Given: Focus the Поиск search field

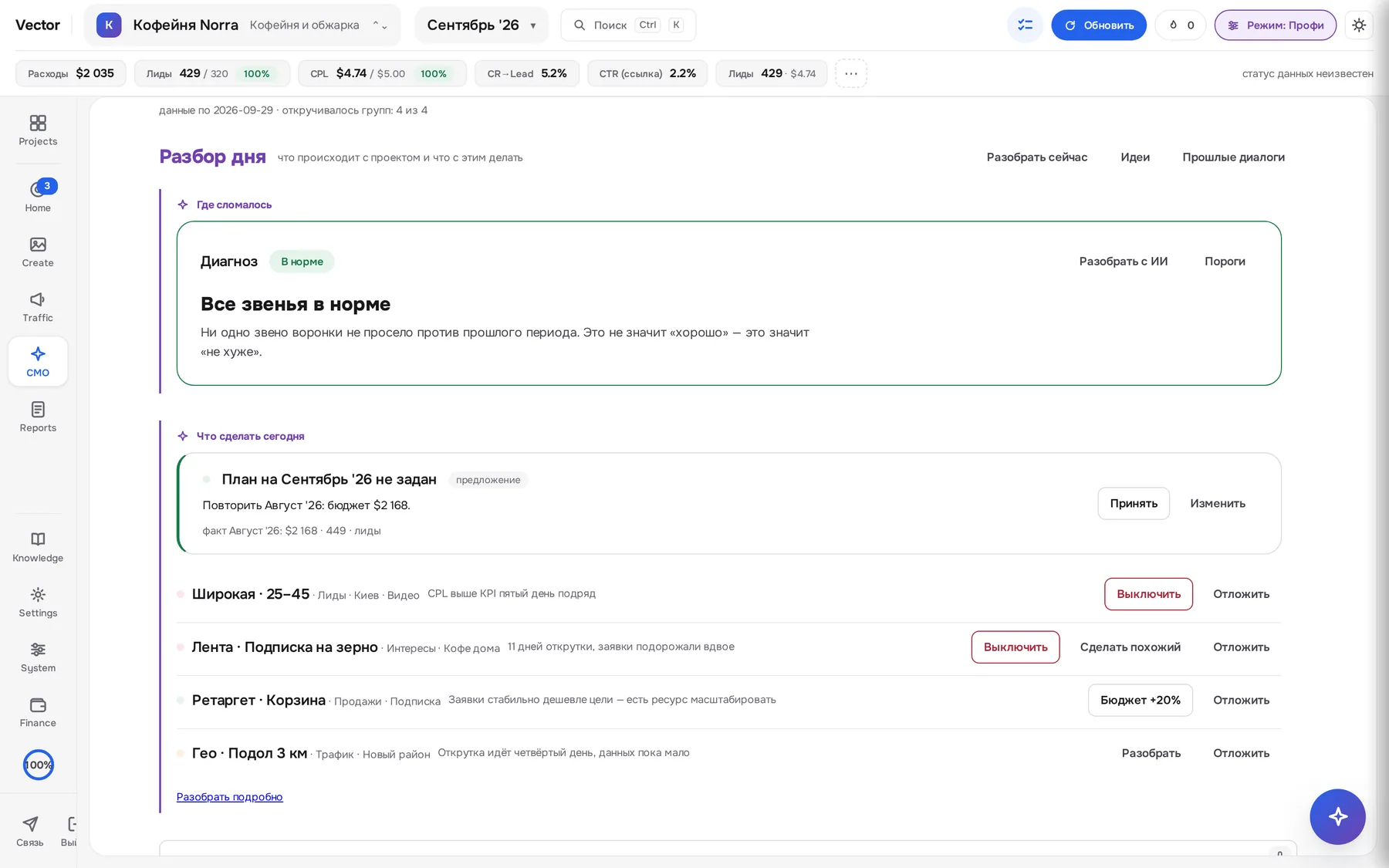Looking at the screenshot, I should click(x=628, y=25).
